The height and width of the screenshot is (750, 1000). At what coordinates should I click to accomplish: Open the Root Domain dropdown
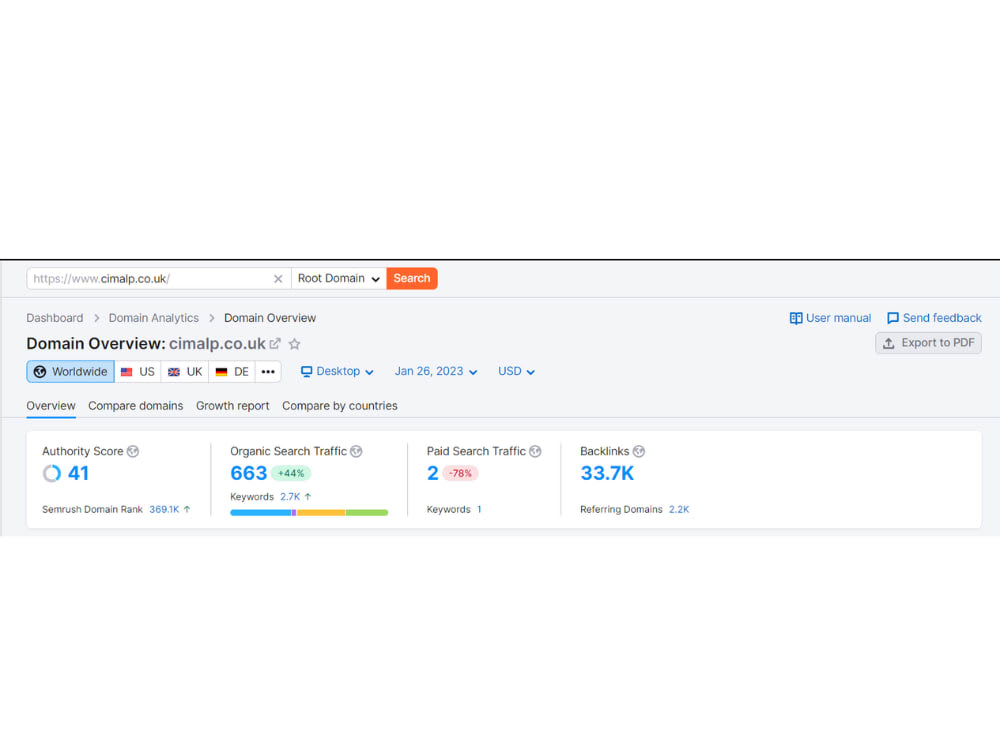tap(339, 279)
